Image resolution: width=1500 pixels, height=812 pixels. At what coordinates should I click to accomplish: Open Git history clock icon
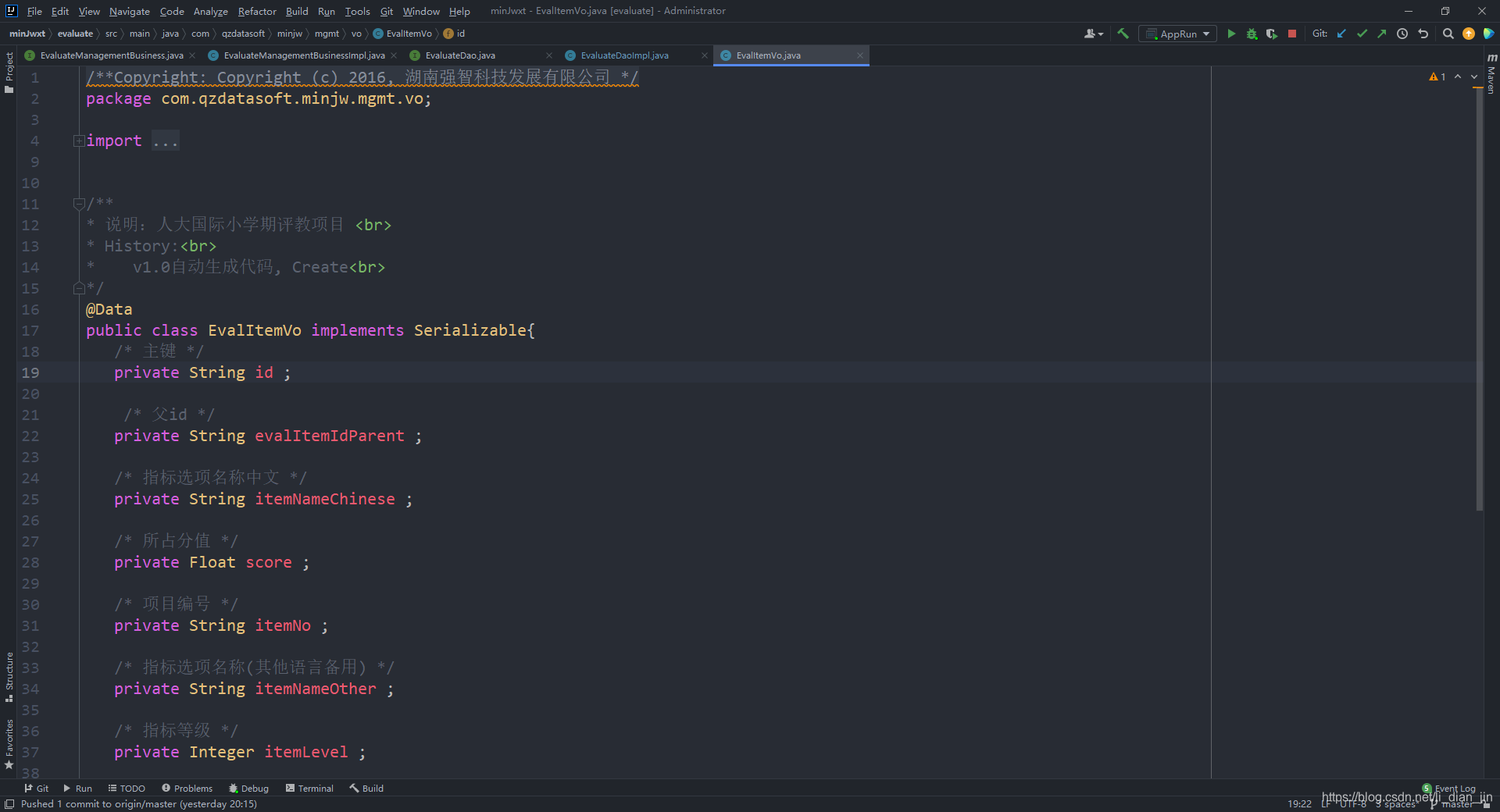point(1402,34)
